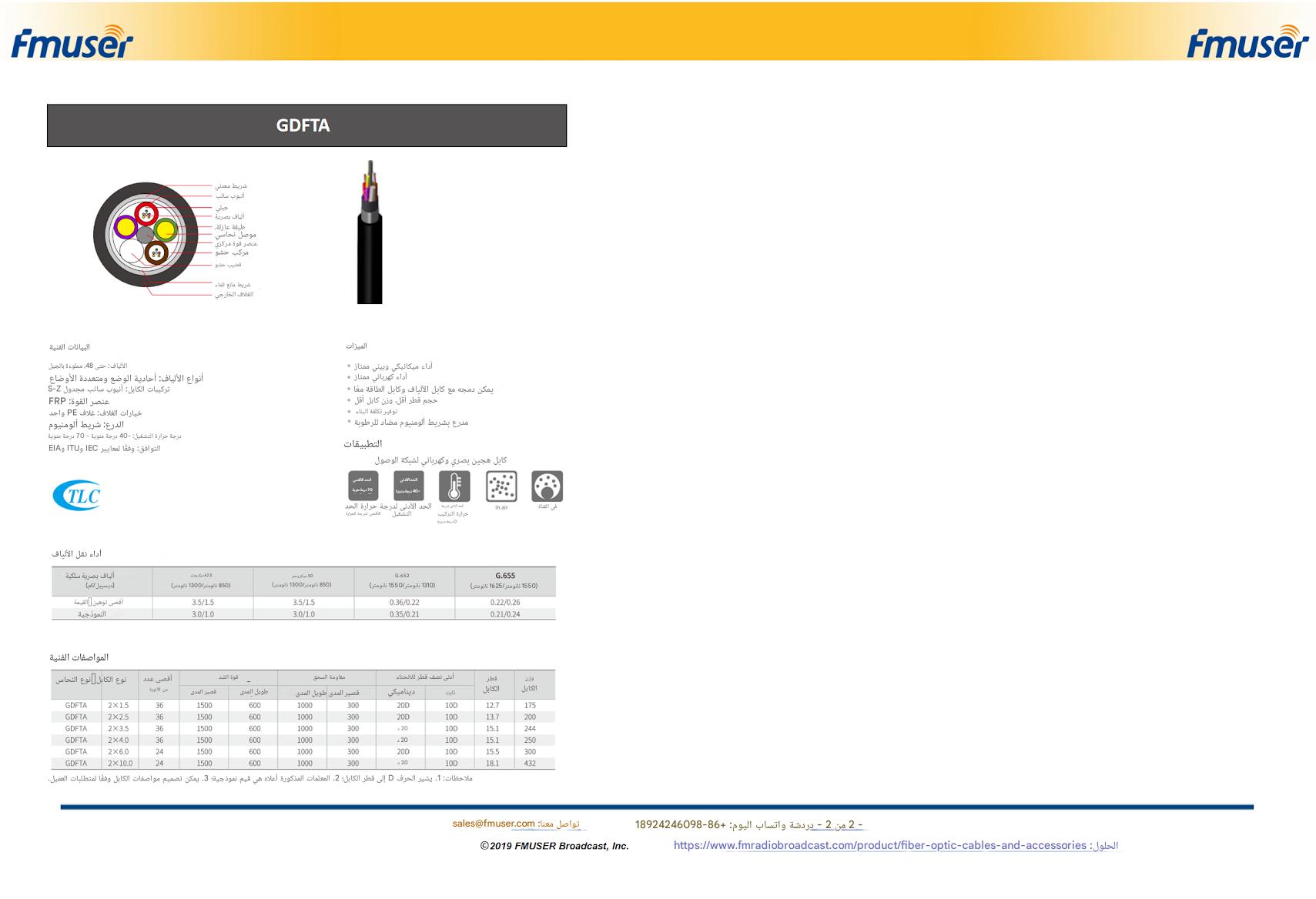Click the 'G.652' column header
Screen dimensions: 1316x899
tap(402, 576)
